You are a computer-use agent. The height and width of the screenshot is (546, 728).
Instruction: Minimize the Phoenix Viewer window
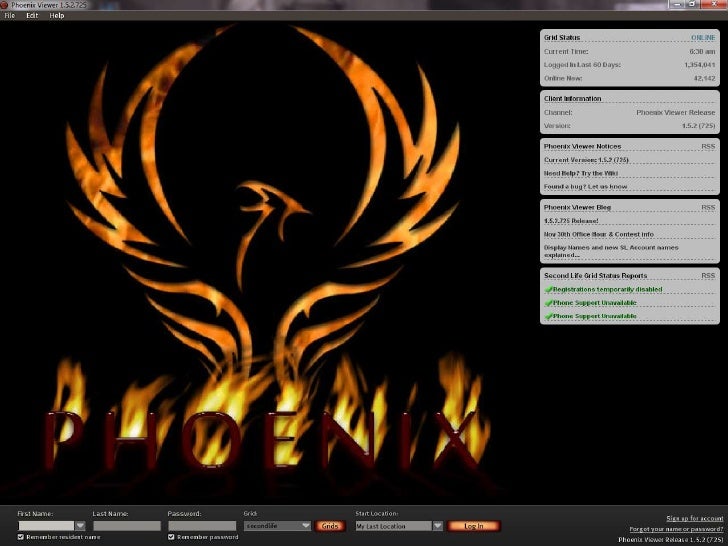click(x=677, y=4)
